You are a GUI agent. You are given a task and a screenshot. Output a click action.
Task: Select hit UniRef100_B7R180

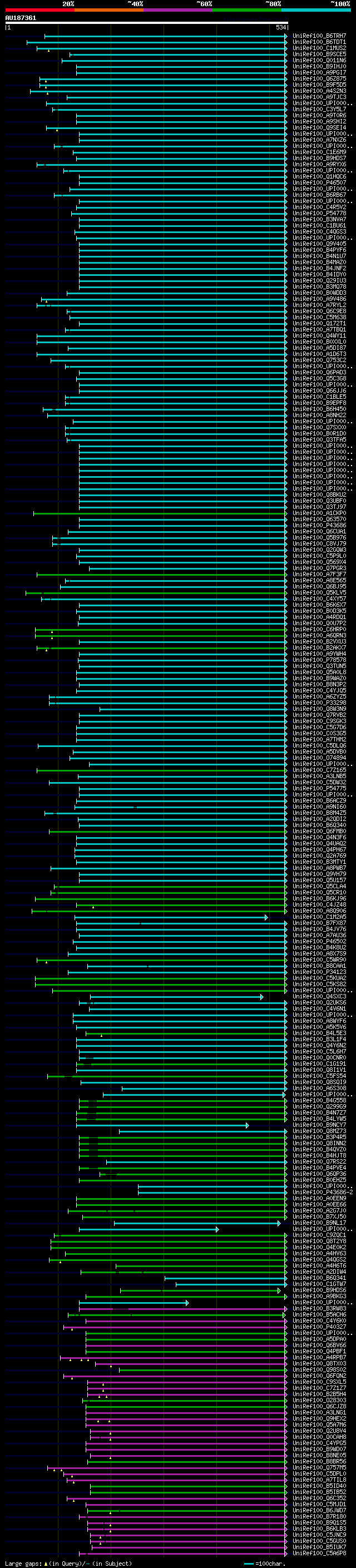(x=319, y=1516)
